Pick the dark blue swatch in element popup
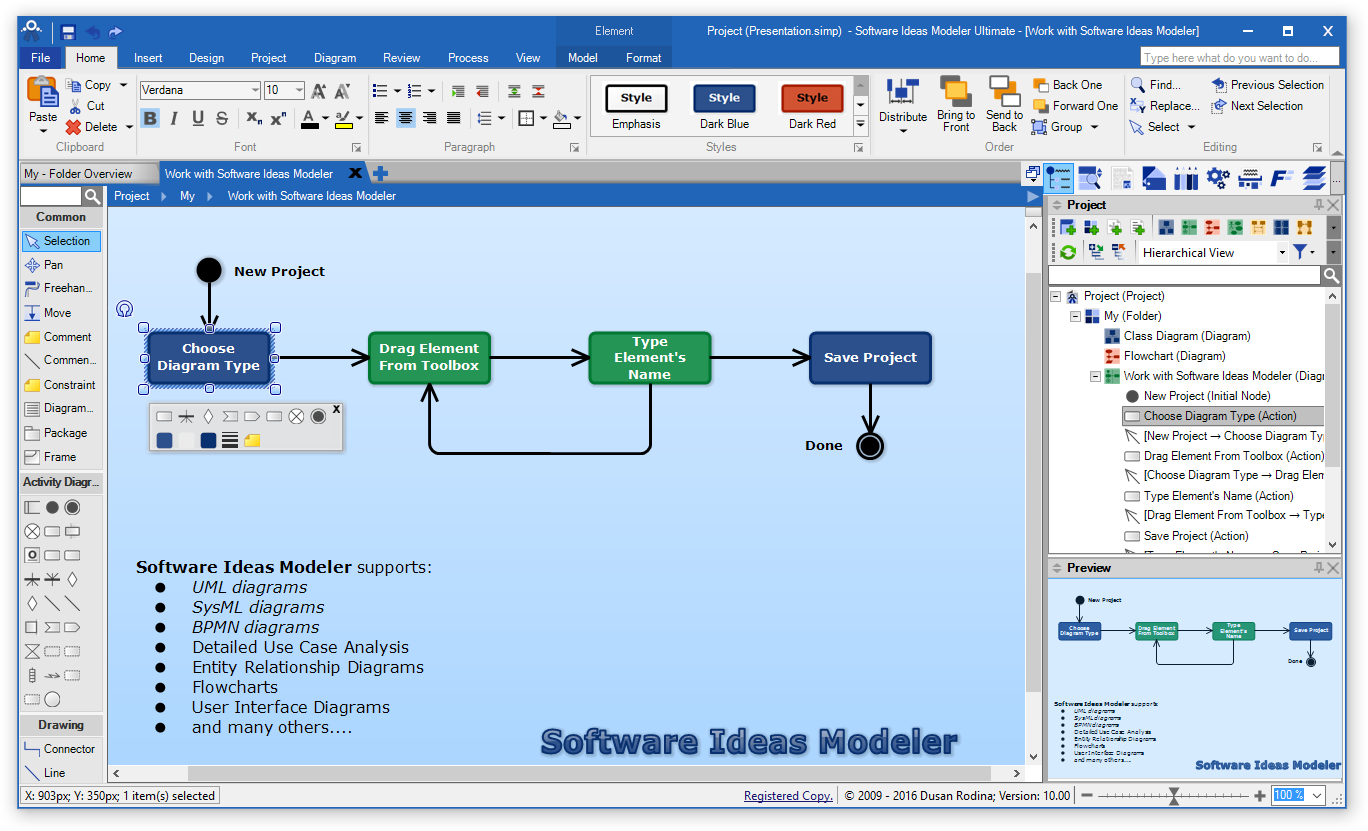 coord(208,439)
